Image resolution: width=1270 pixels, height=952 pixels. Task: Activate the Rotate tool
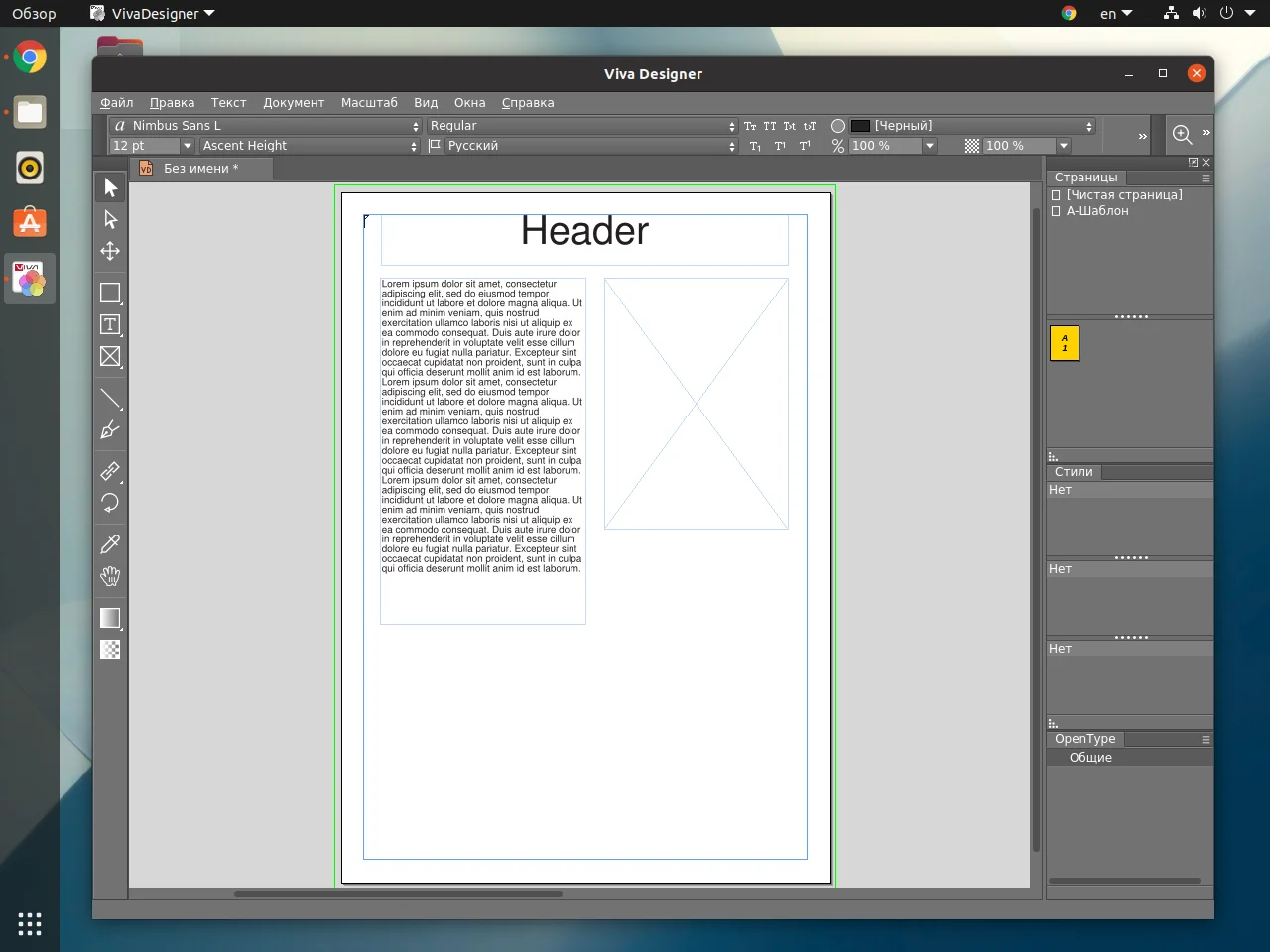point(110,503)
